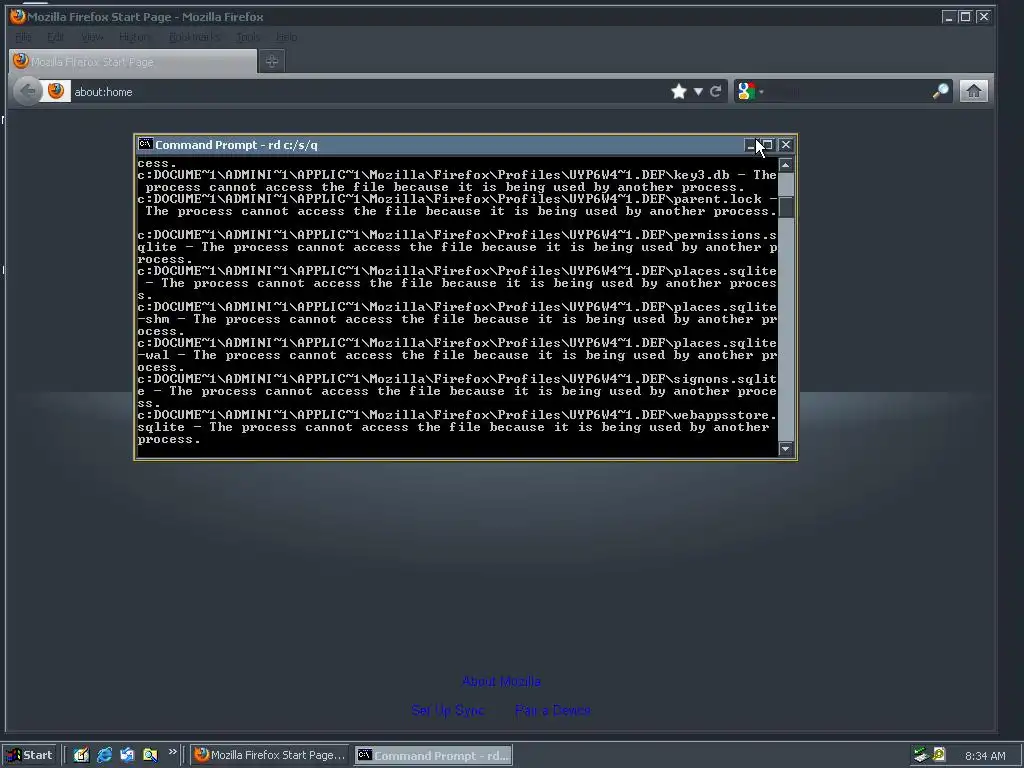The image size is (1024, 768).
Task: Launch the Outlook Express Quick Launch icon
Action: click(127, 755)
